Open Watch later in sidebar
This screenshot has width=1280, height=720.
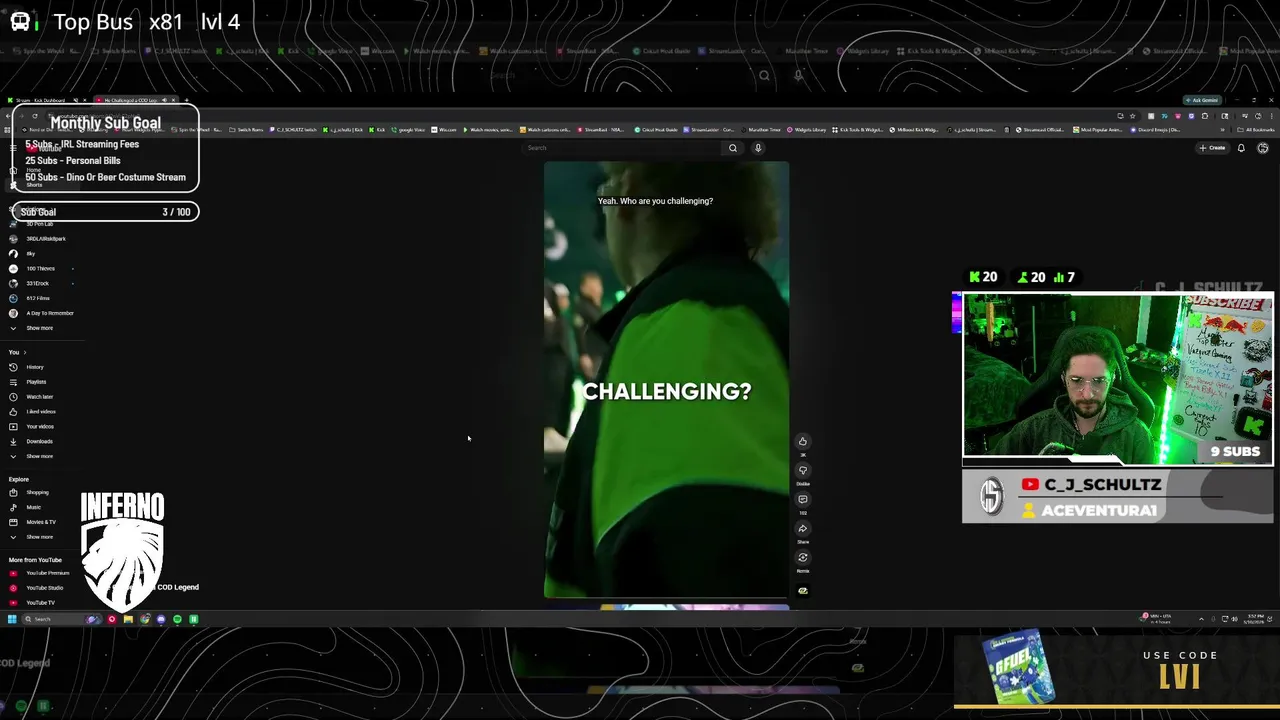[x=40, y=397]
